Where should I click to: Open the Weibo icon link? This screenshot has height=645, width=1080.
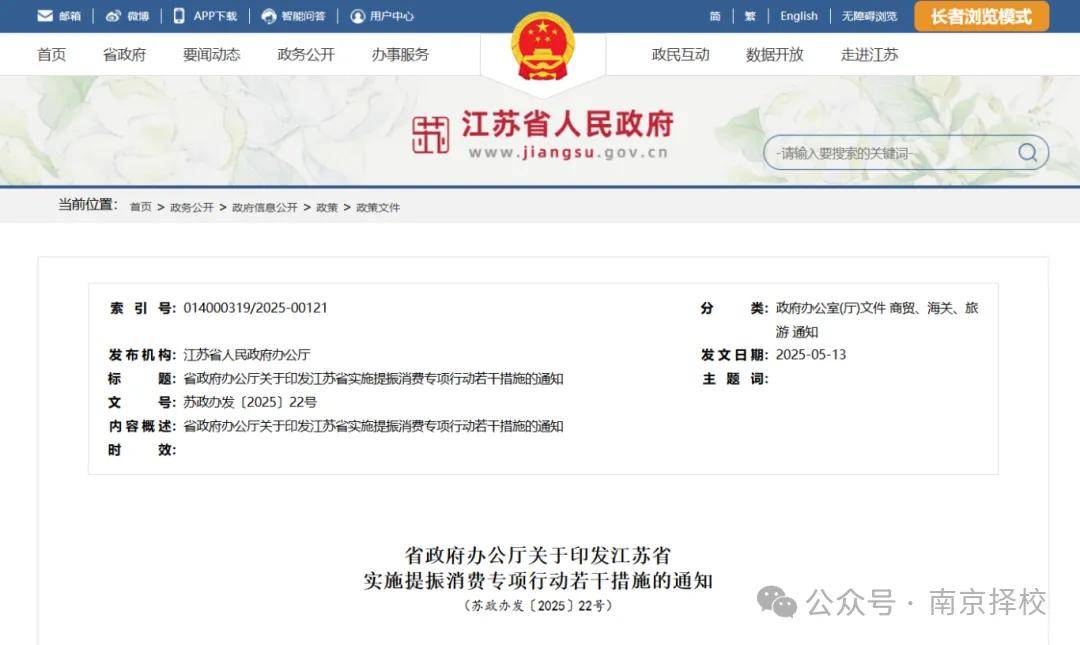(x=113, y=16)
